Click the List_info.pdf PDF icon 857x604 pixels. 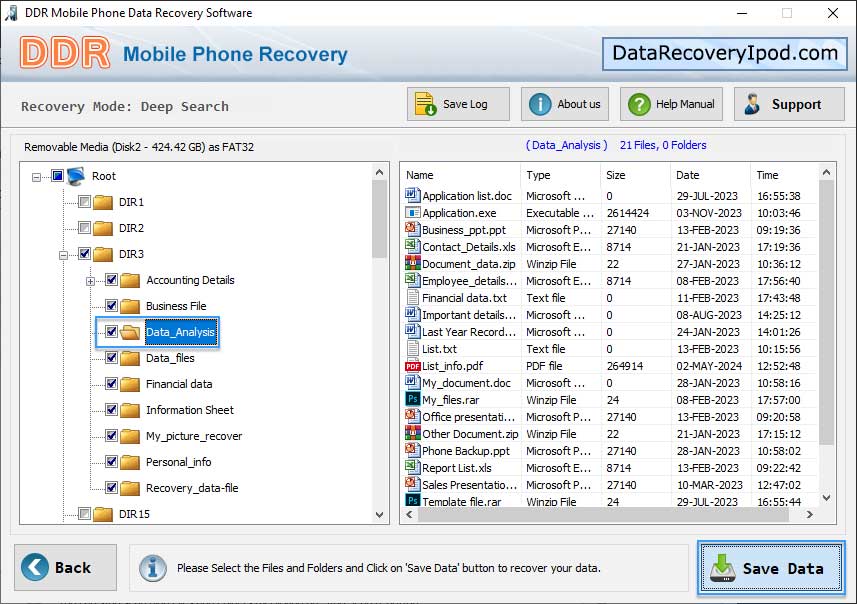coord(412,366)
